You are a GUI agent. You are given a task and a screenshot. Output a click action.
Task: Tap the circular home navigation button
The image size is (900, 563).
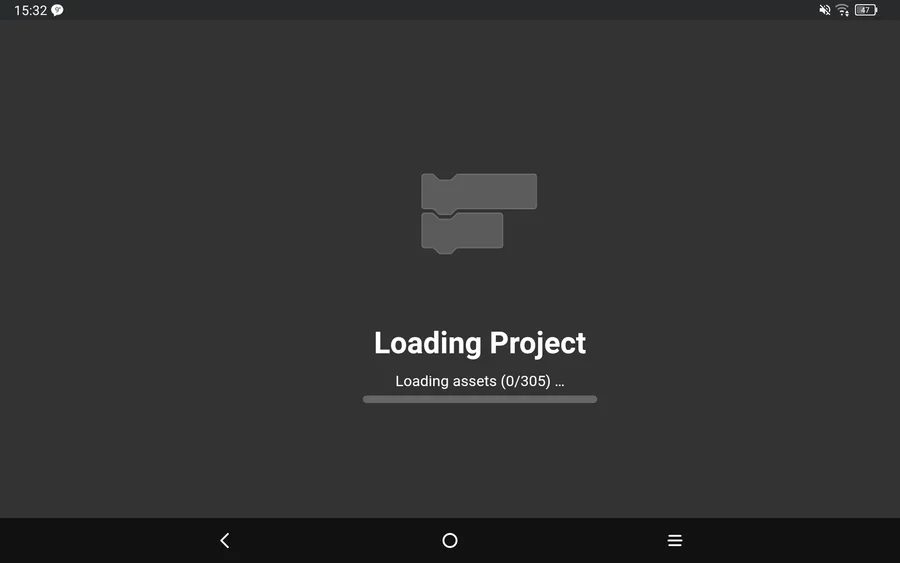point(450,540)
